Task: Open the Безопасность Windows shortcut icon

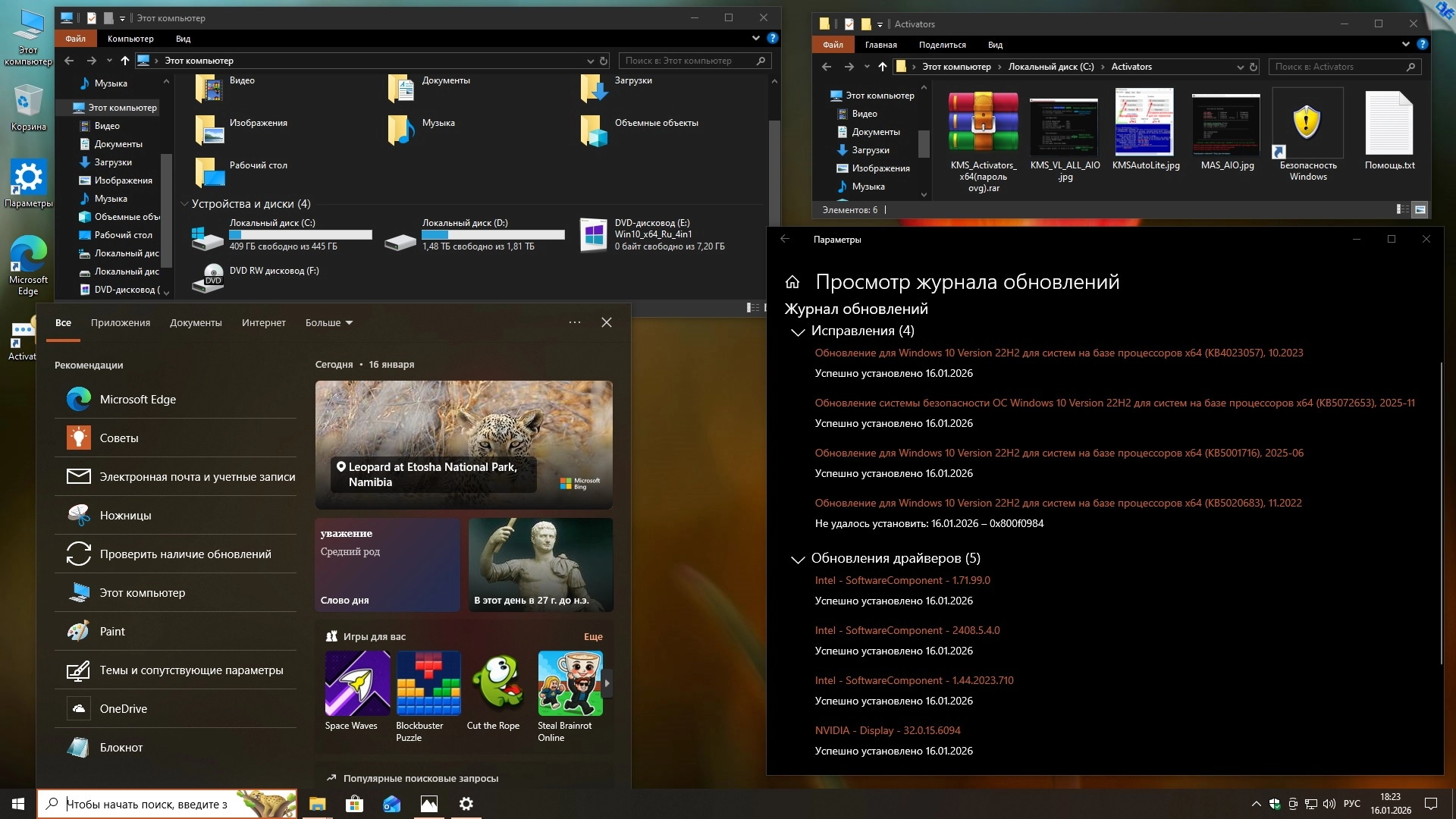Action: pyautogui.click(x=1307, y=123)
